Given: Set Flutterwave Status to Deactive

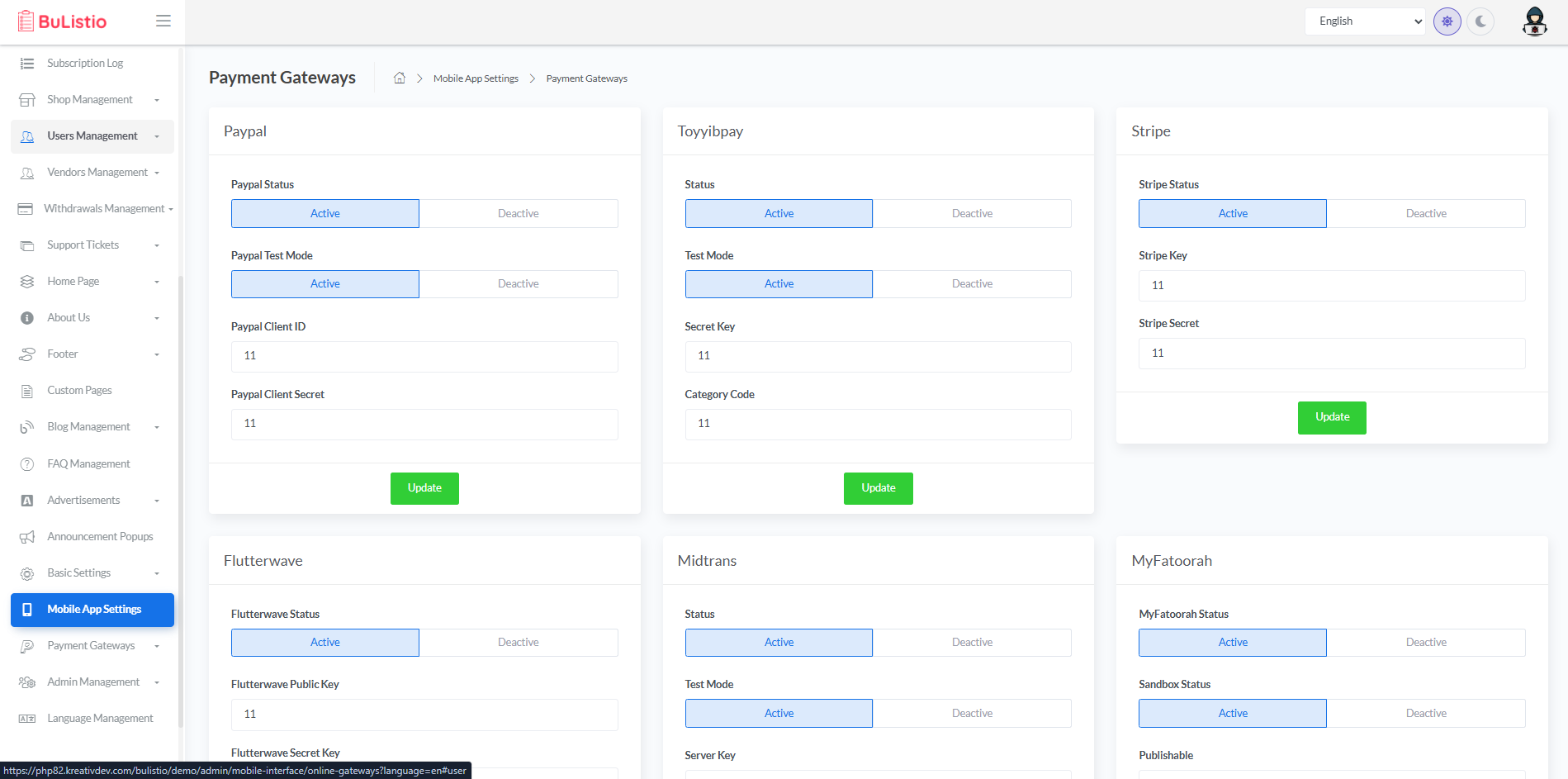Looking at the screenshot, I should [x=519, y=642].
